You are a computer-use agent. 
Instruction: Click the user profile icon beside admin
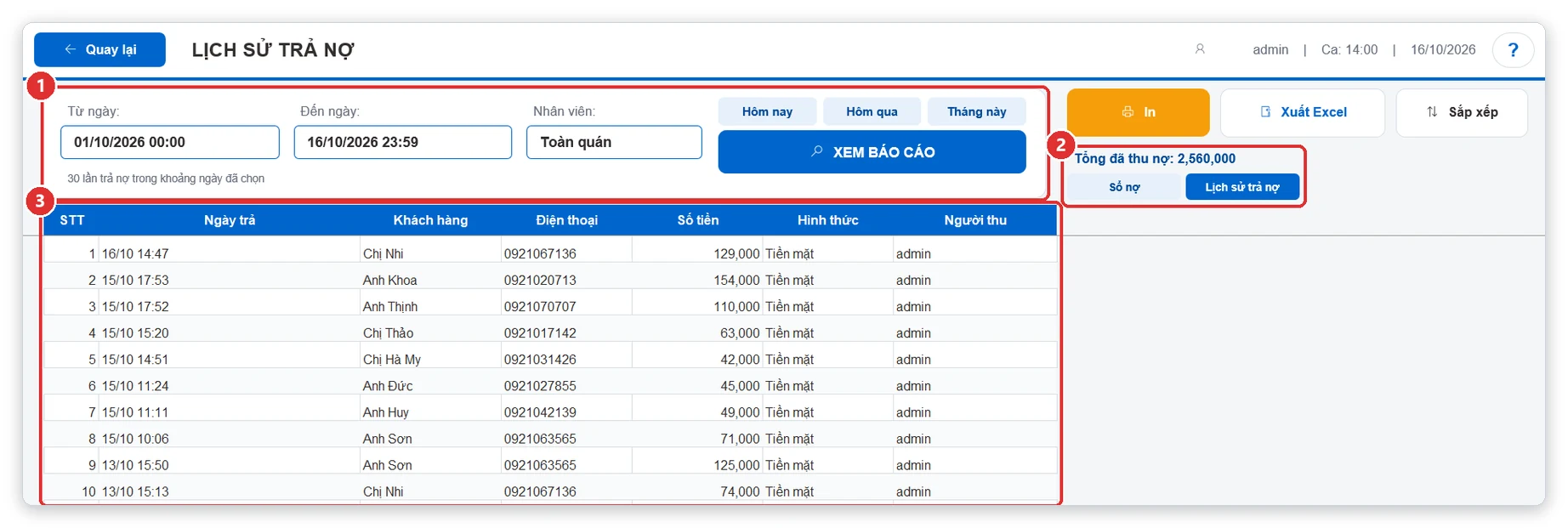point(1200,49)
